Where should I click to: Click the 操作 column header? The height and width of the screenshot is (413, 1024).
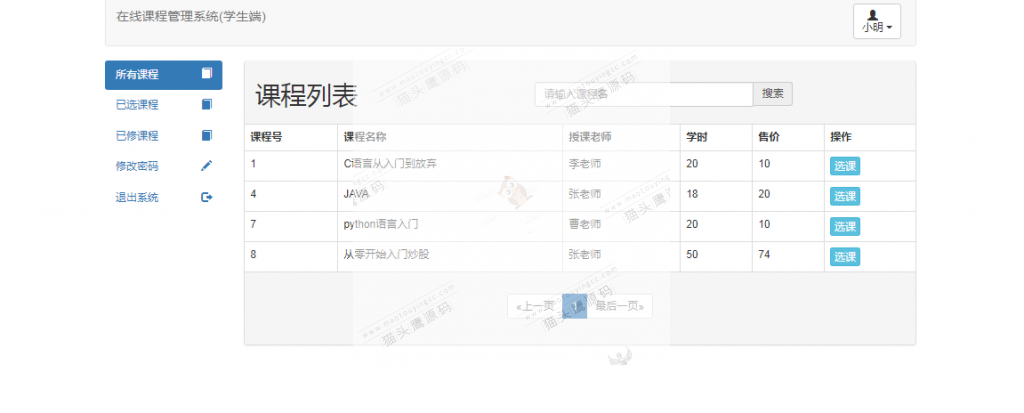841,137
